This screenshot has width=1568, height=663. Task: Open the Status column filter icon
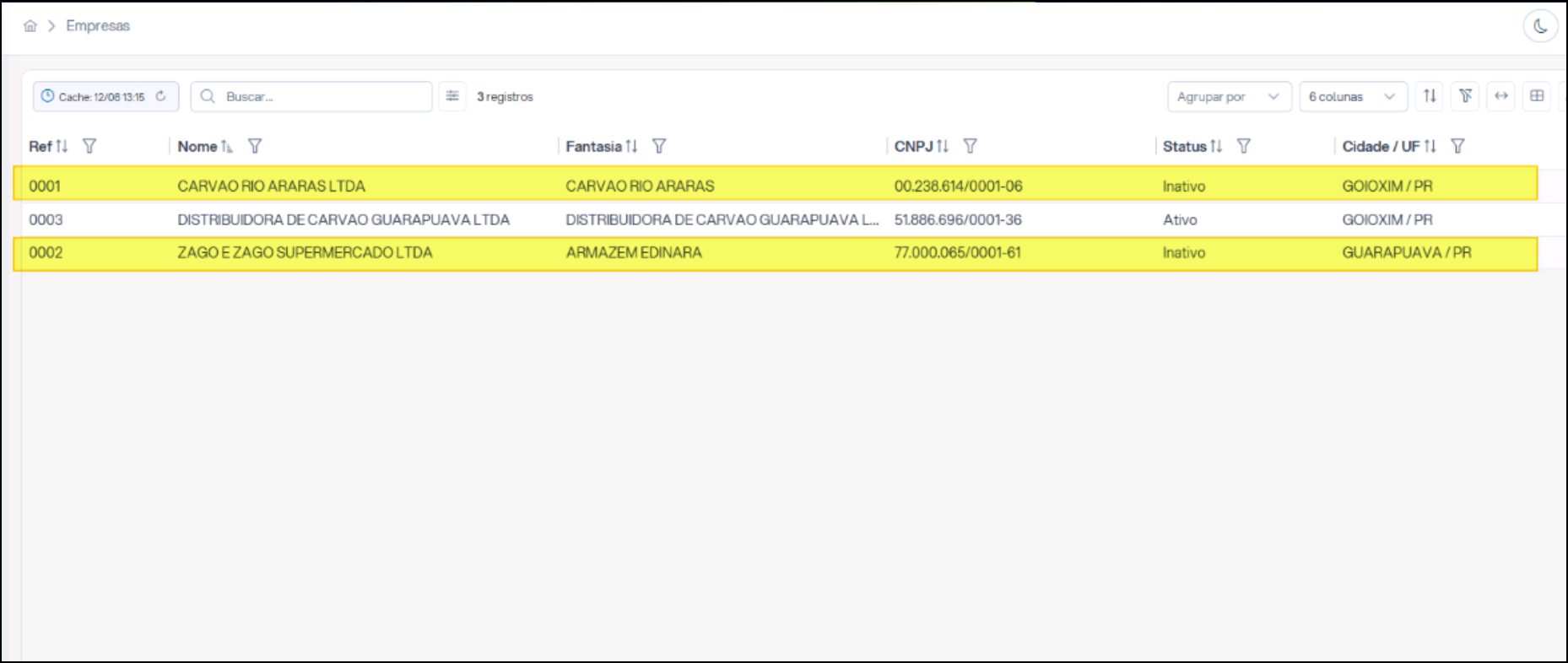click(1243, 146)
